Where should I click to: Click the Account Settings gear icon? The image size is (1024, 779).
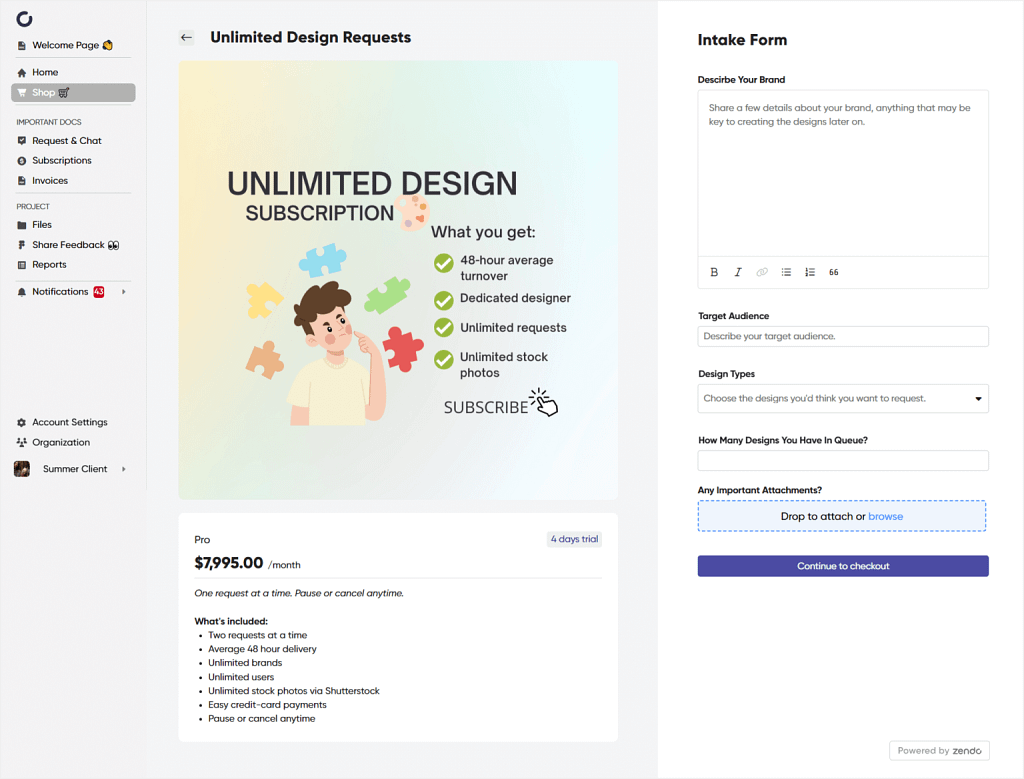click(x=22, y=422)
